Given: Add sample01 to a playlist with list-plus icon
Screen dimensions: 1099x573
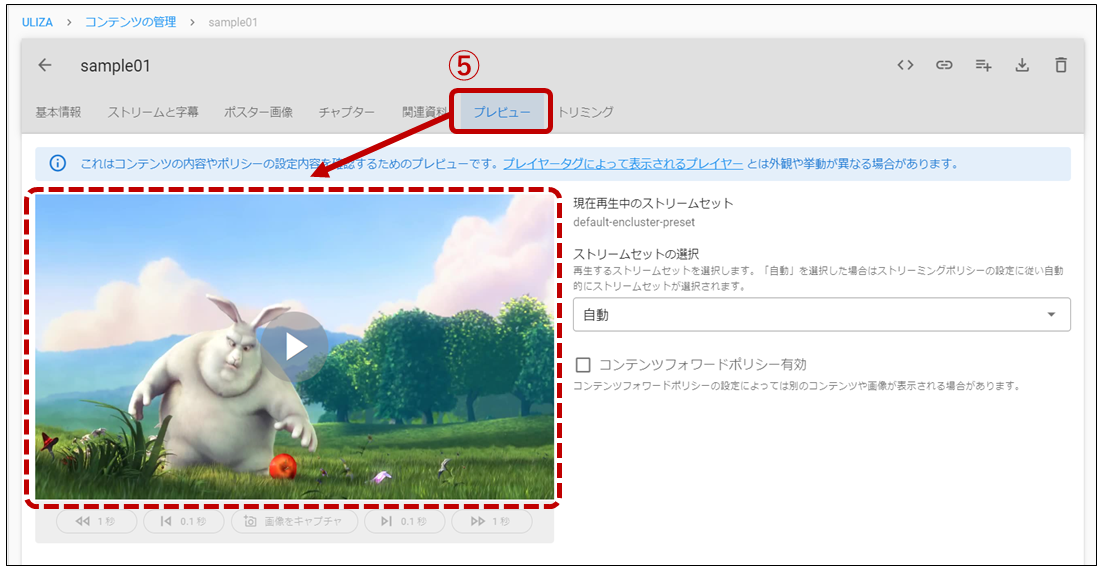Looking at the screenshot, I should (x=983, y=65).
